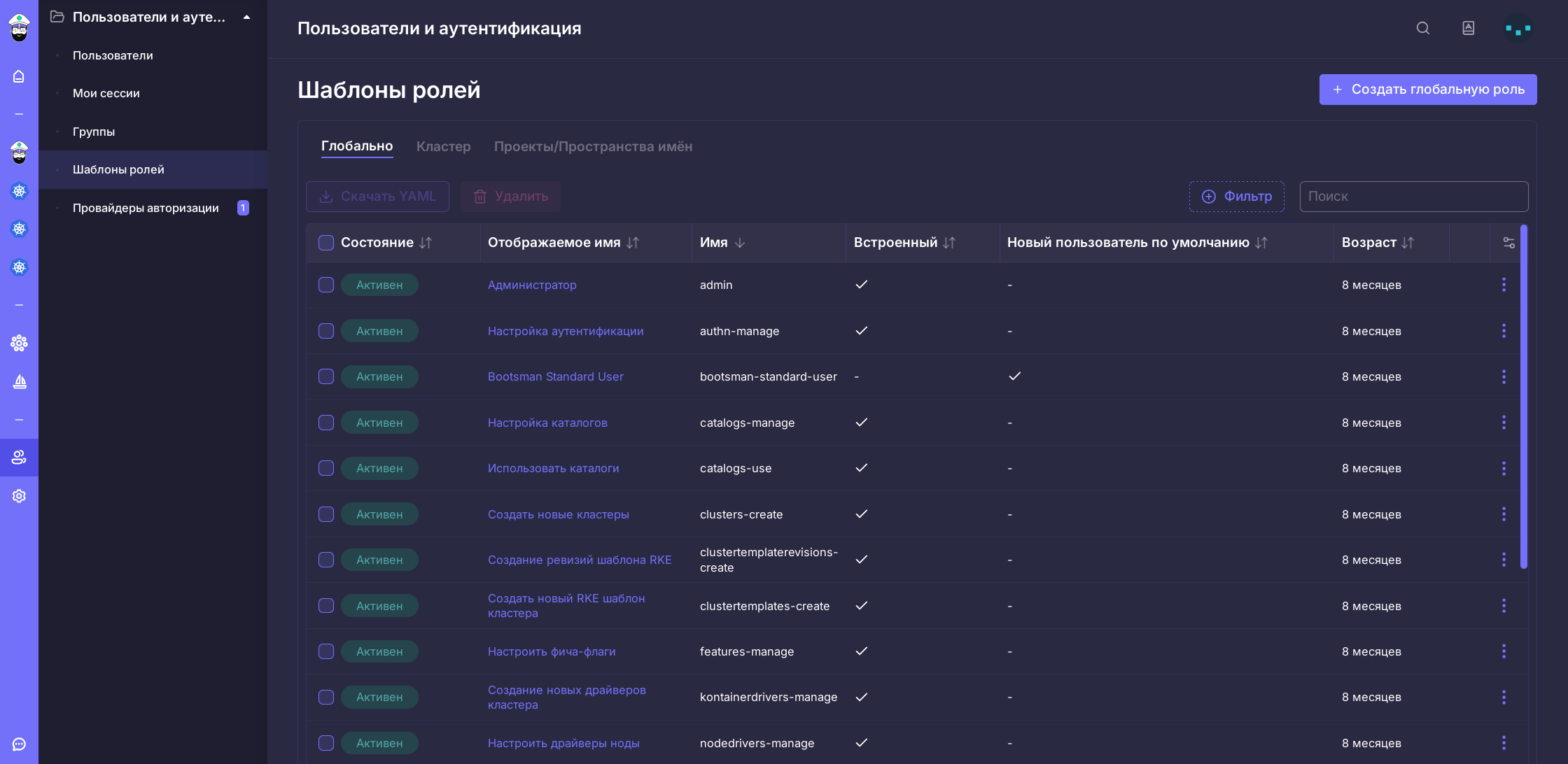Click the Удалить button
Screen dimensions: 1568x764
pyautogui.click(x=510, y=197)
